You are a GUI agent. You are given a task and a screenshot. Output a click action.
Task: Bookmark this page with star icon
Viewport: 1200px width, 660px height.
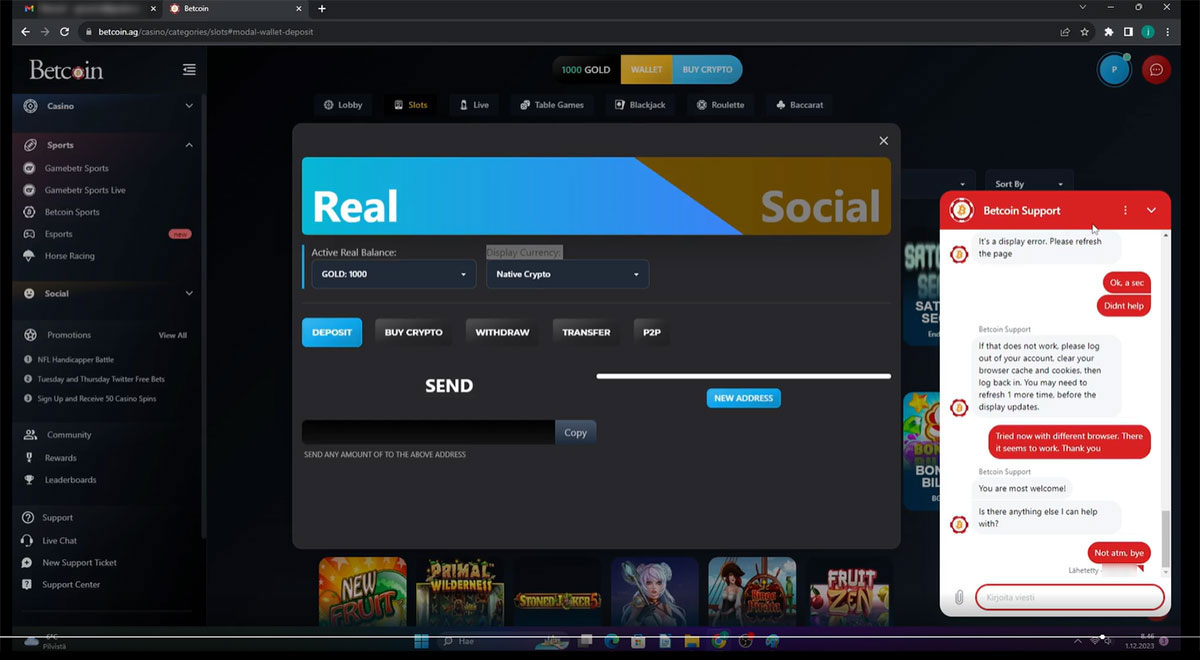[x=1085, y=31]
